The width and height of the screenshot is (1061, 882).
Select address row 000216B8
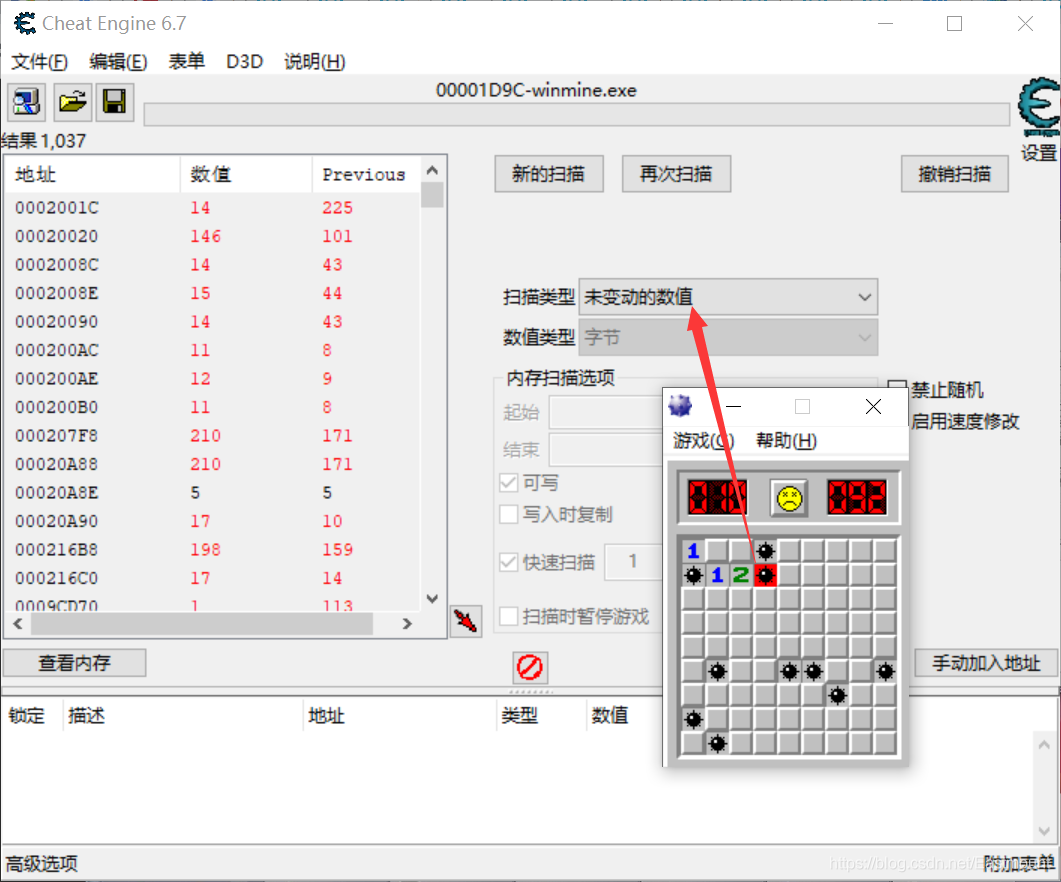pyautogui.click(x=212, y=550)
